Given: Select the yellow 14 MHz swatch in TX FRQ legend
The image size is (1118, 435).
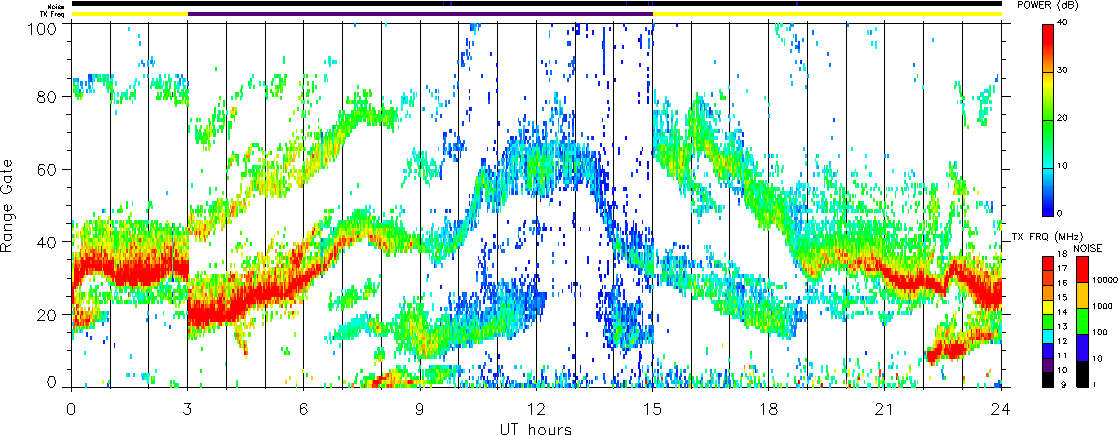Looking at the screenshot, I should tap(1047, 307).
